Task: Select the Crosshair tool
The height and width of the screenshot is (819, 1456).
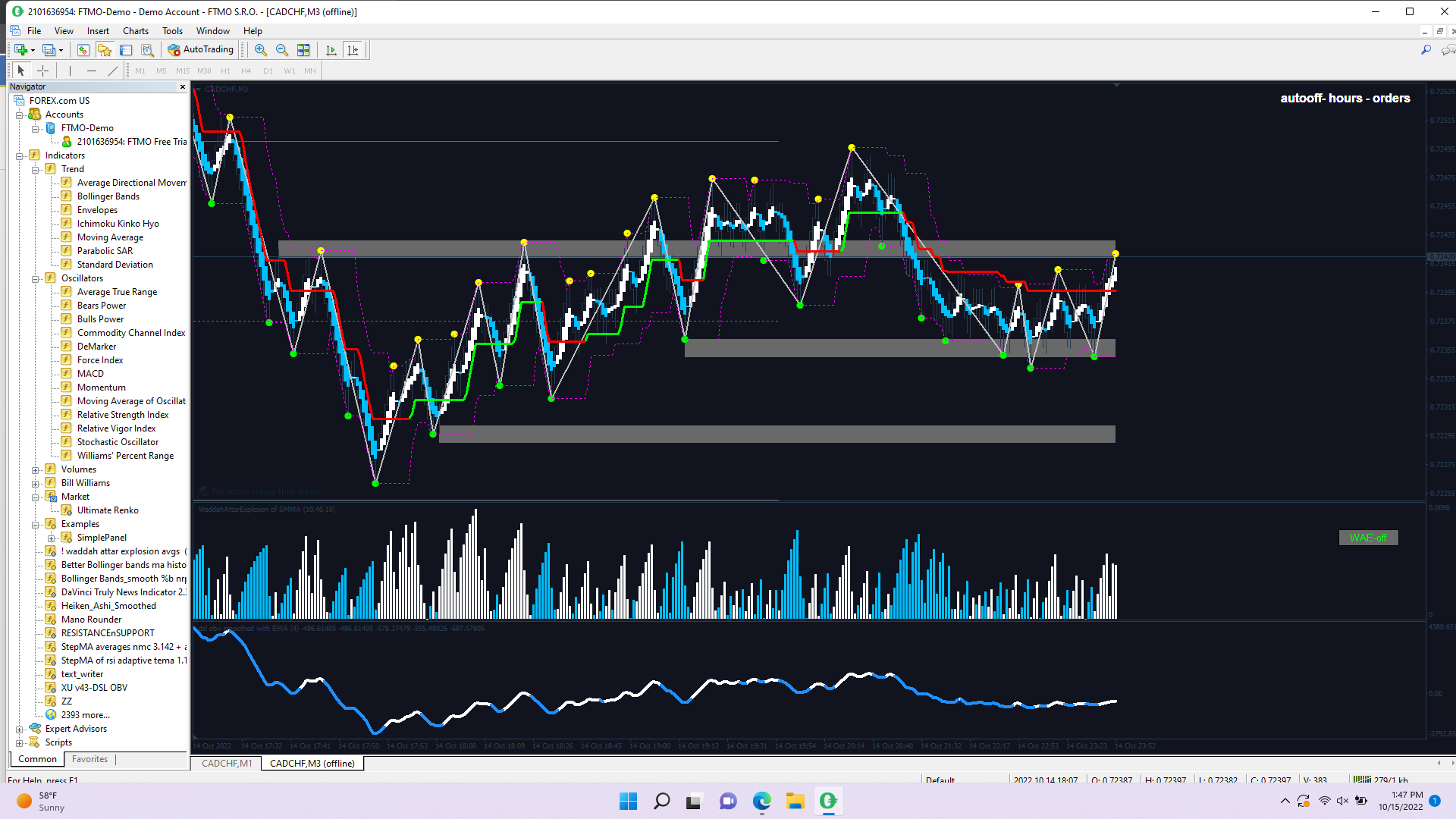Action: [43, 71]
